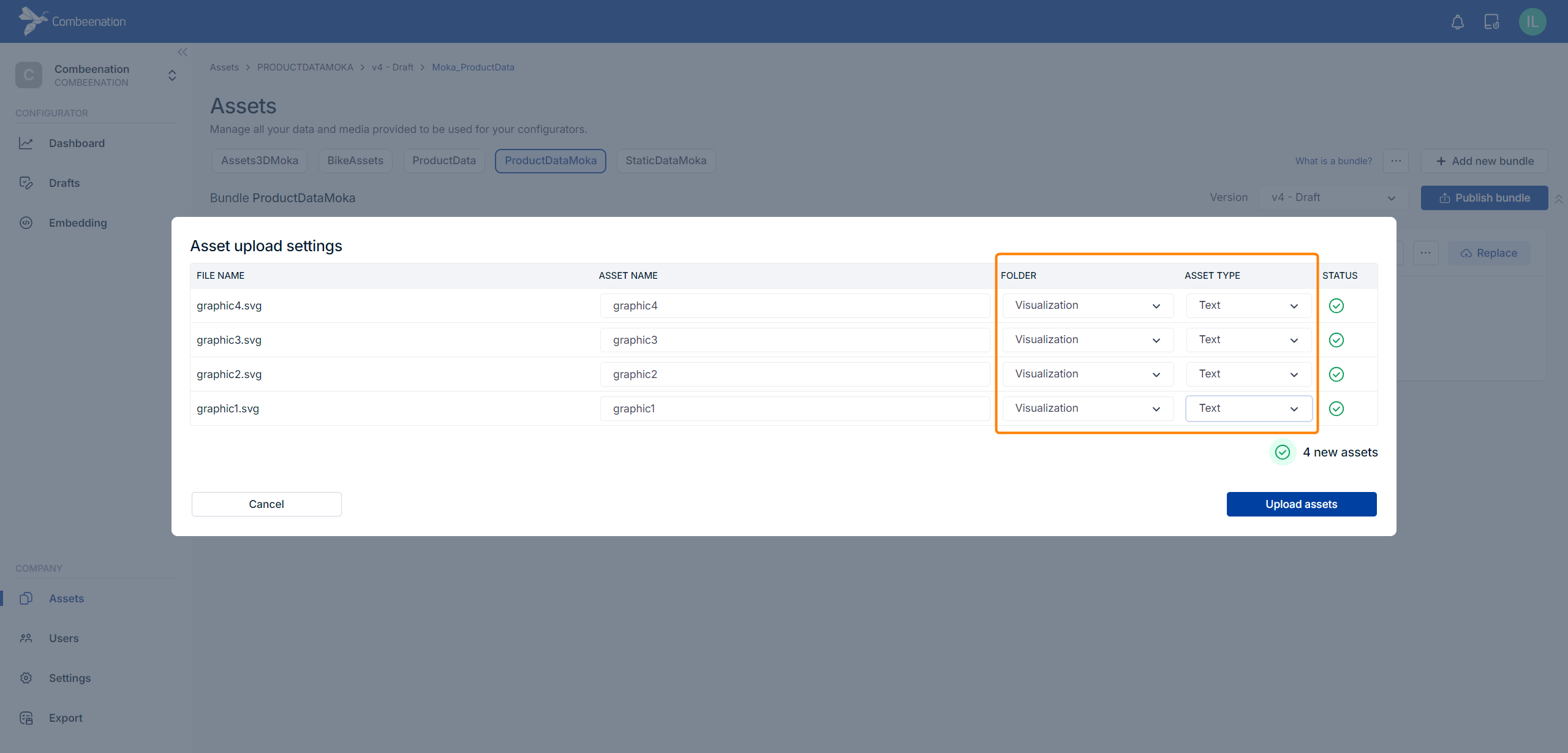Select the BikeAssets bundle tab
The height and width of the screenshot is (753, 1568).
tap(355, 161)
